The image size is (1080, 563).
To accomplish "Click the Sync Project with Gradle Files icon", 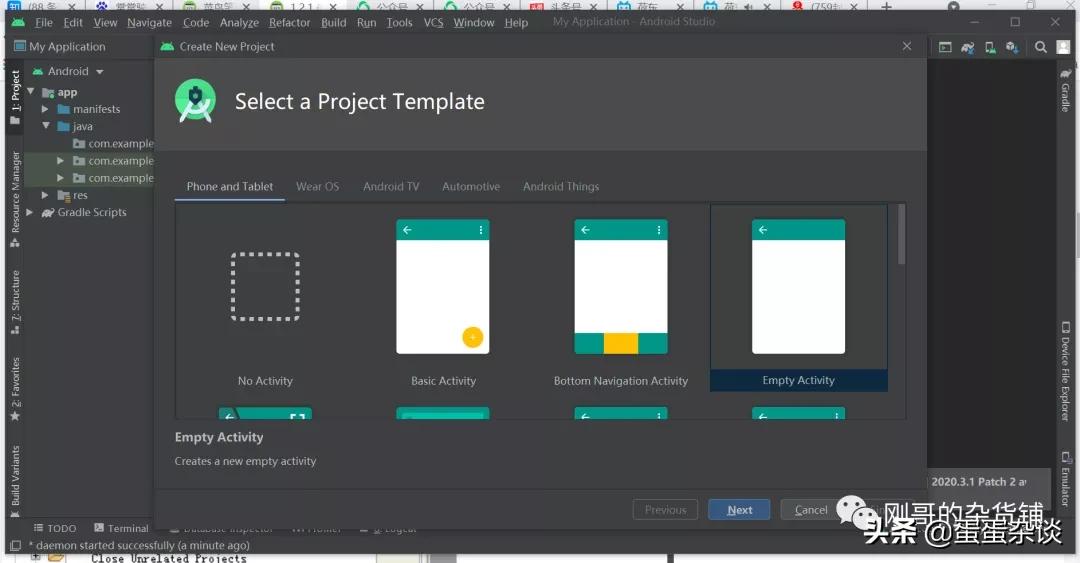I will pos(967,47).
